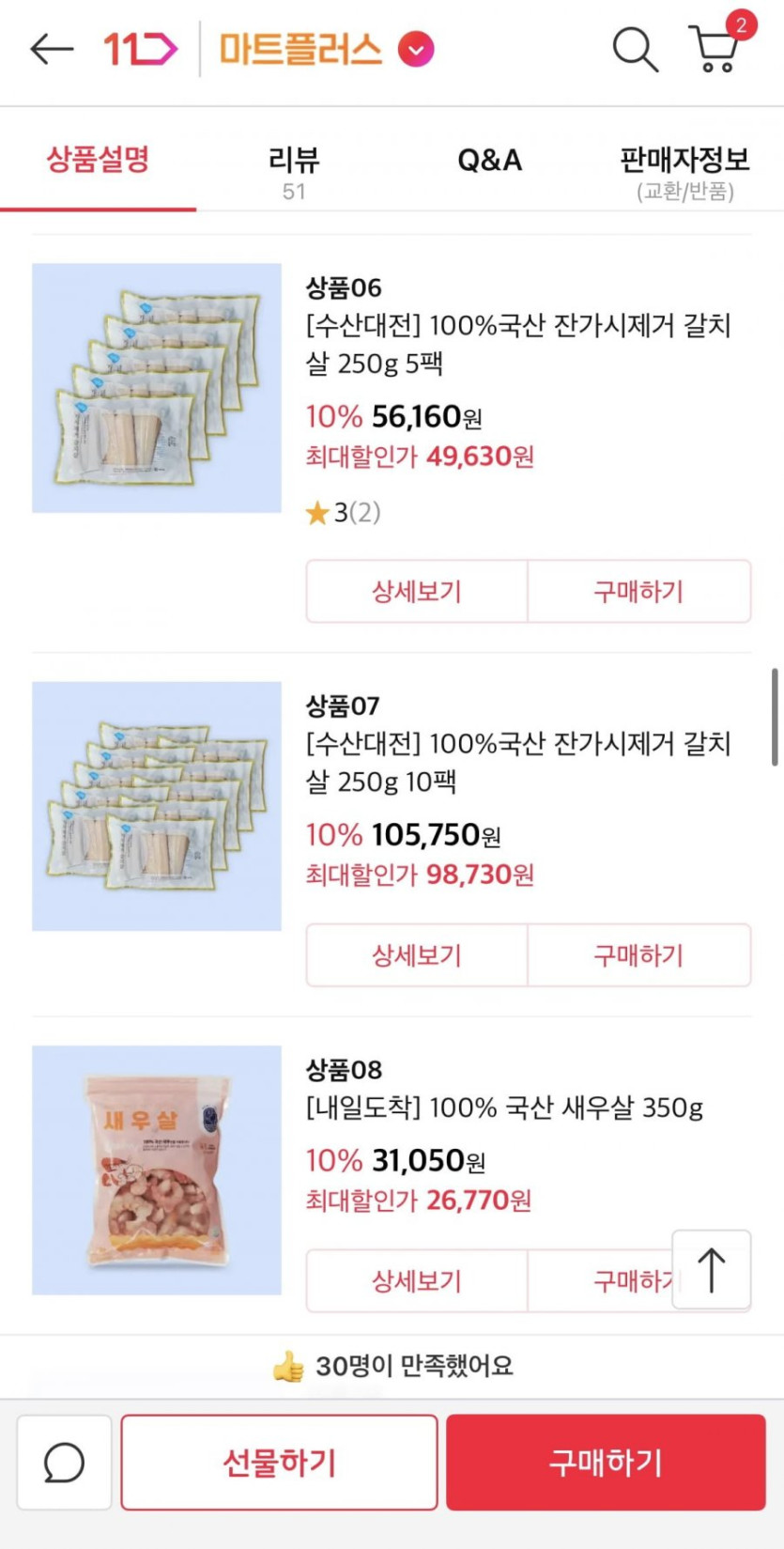Screen dimensions: 784x1549
Task: Tap the back arrow icon
Action: 52,49
